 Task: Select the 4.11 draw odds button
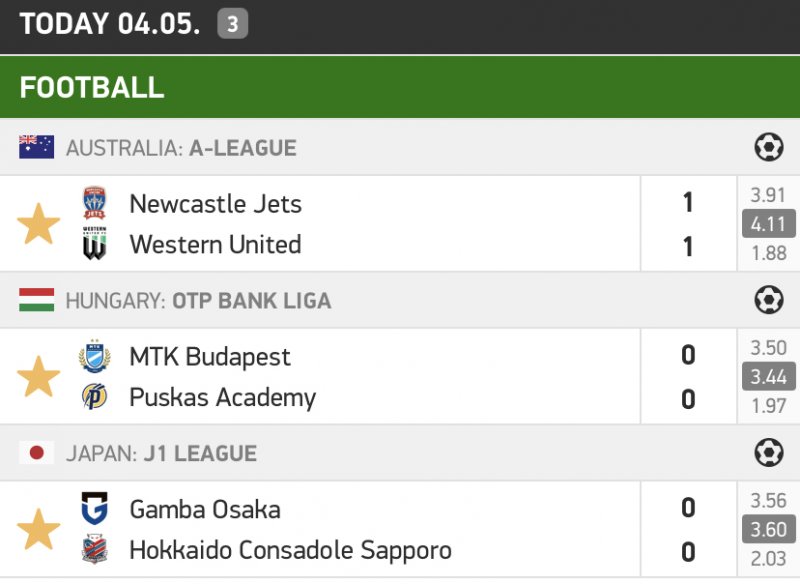[x=768, y=224]
